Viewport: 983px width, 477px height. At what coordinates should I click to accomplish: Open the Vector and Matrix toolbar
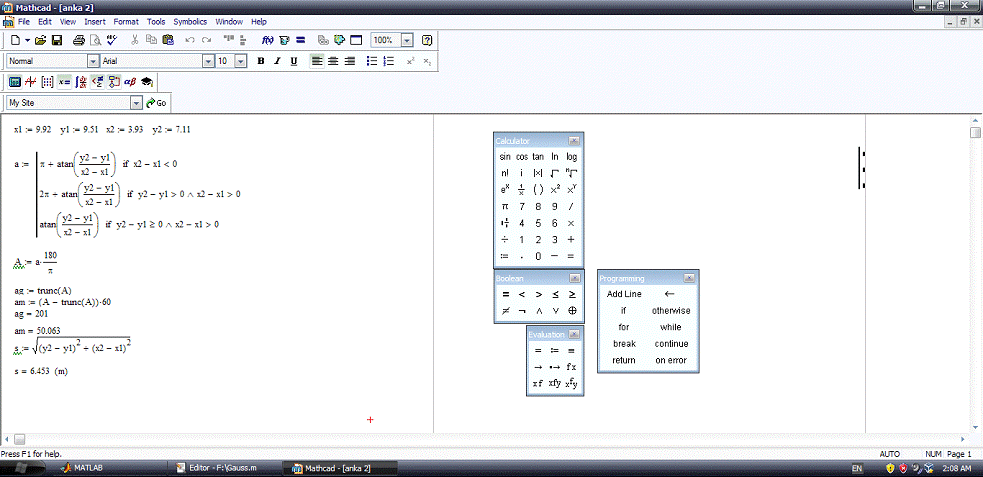(x=47, y=82)
